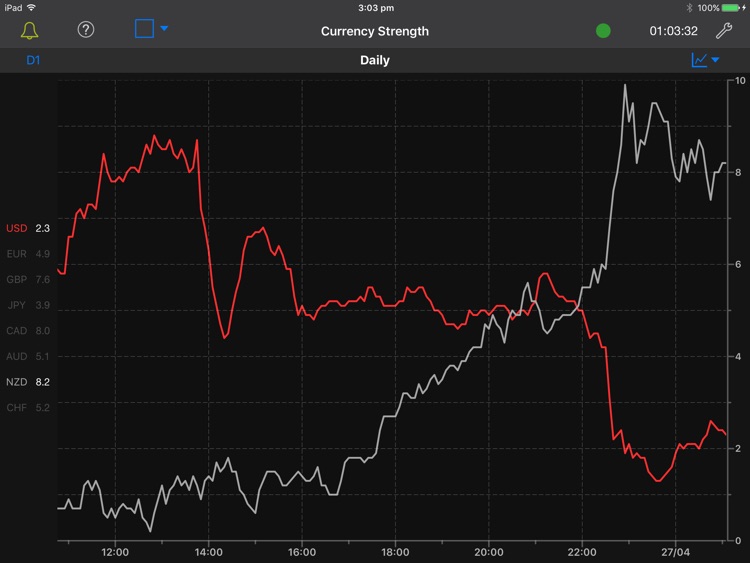The height and width of the screenshot is (563, 750).
Task: Tap the green connection status indicator
Action: pyautogui.click(x=603, y=31)
